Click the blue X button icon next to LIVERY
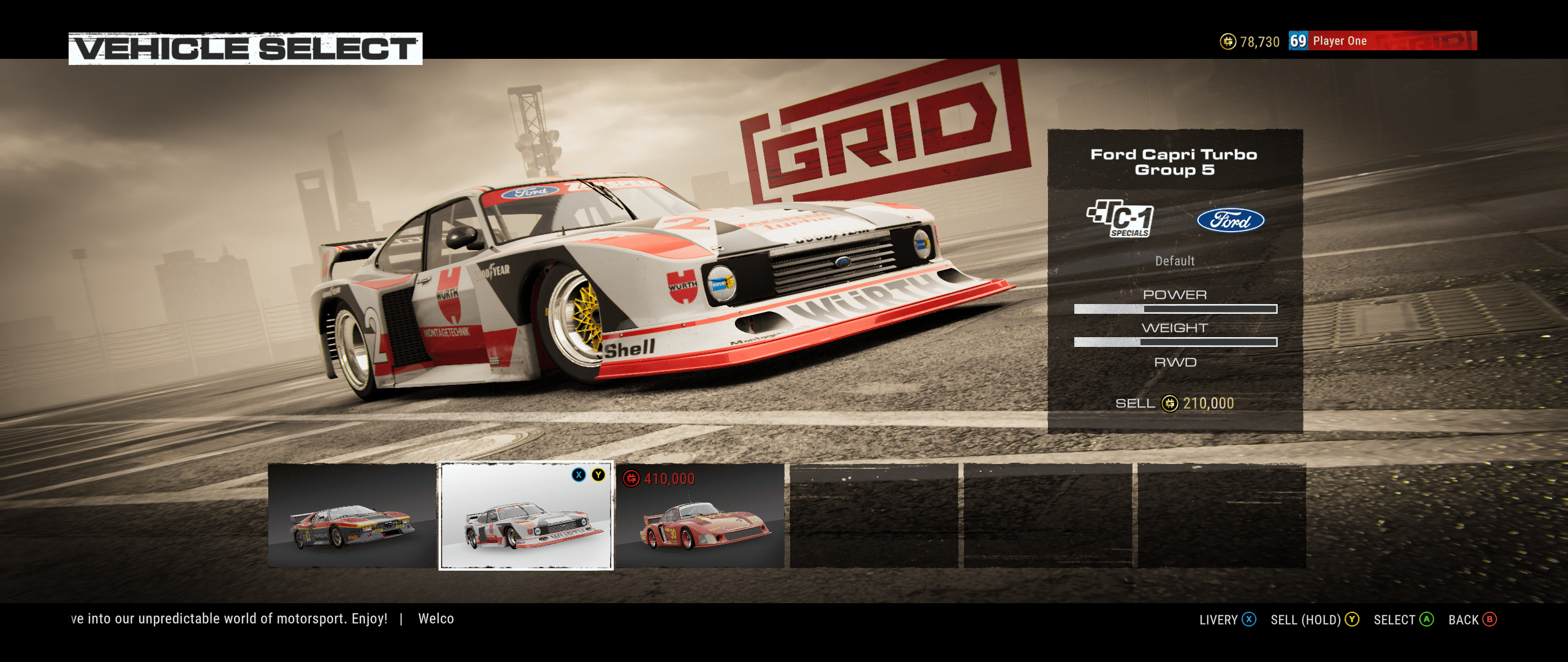The height and width of the screenshot is (662, 1568). coord(1249,619)
